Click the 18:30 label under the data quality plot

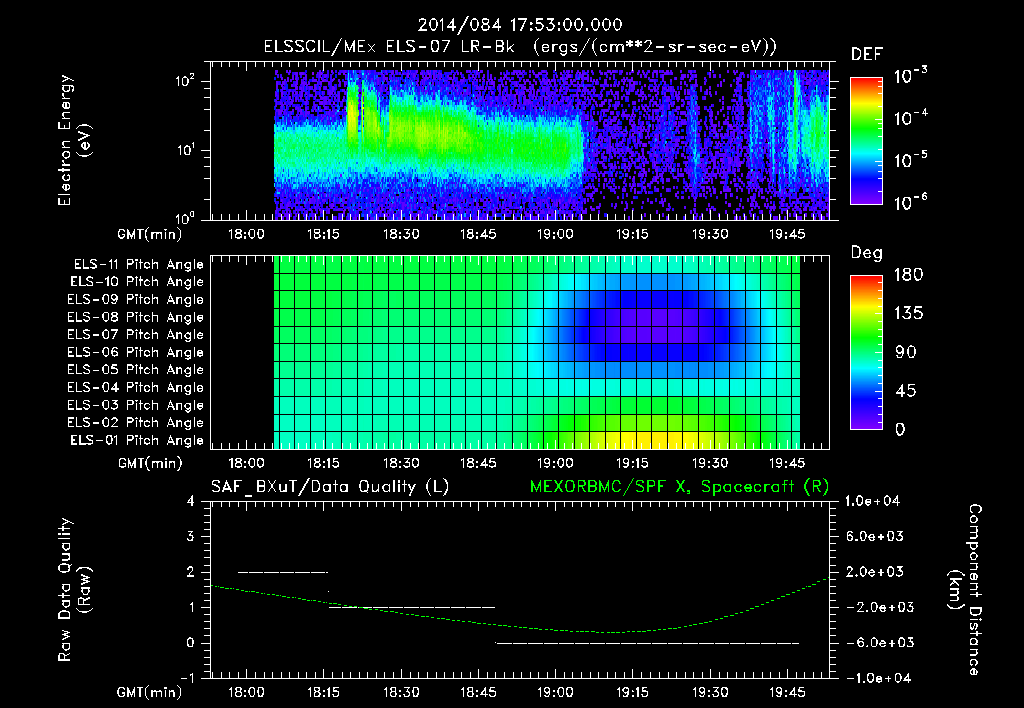[x=401, y=692]
